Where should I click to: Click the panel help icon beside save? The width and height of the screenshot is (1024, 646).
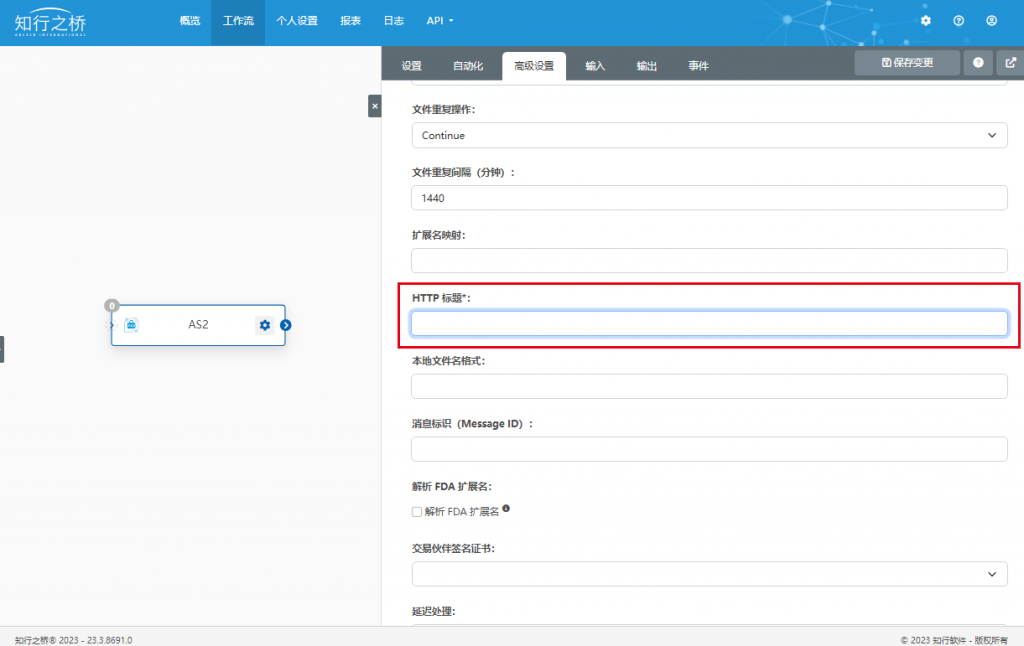978,63
